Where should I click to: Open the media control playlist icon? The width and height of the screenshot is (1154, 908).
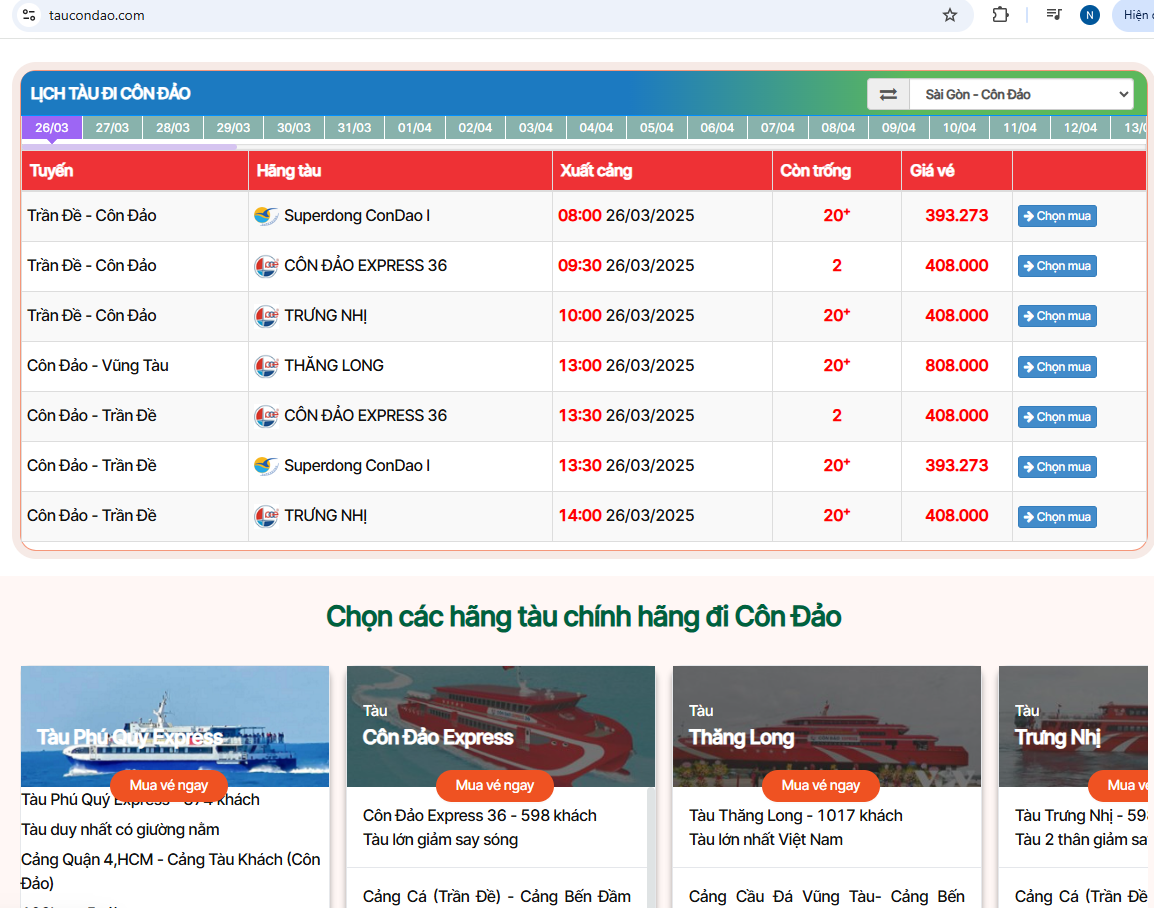point(1054,15)
